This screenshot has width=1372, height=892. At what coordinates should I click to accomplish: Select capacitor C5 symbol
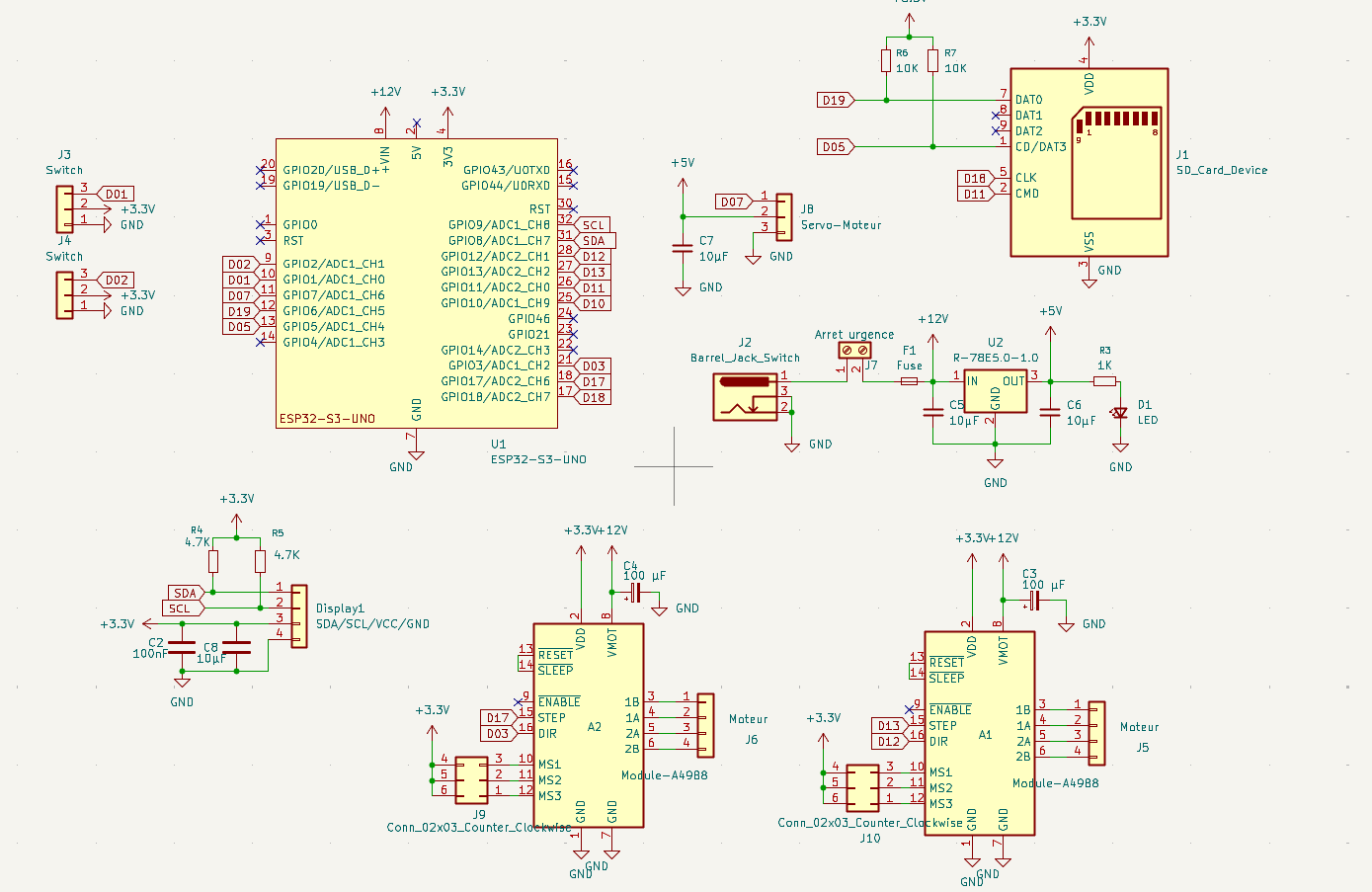[x=933, y=412]
